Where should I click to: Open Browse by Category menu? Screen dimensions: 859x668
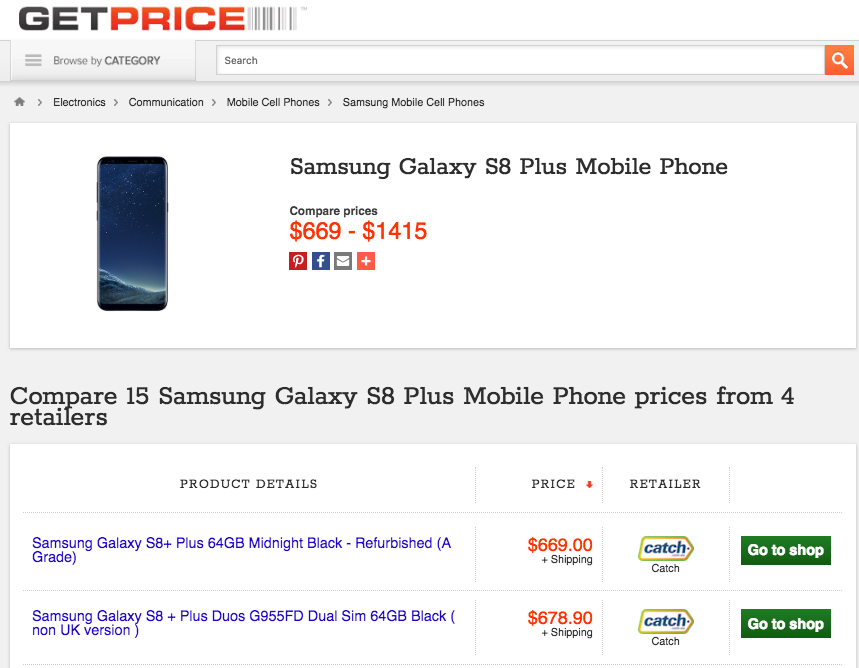pyautogui.click(x=92, y=61)
